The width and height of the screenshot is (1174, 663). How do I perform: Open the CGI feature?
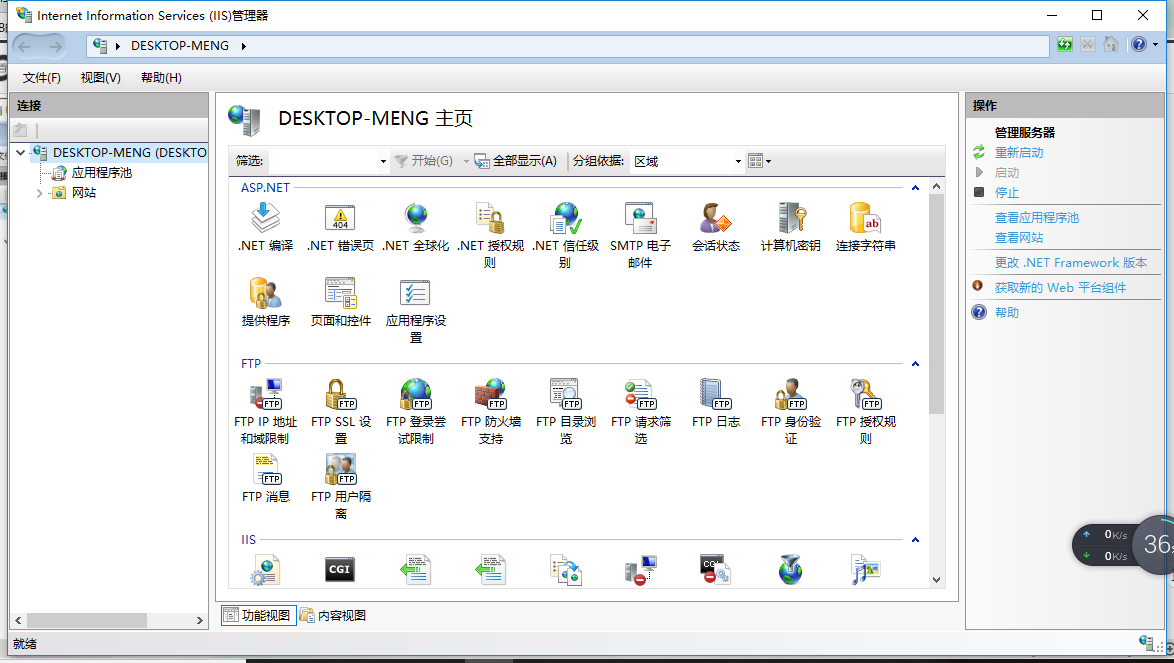coord(340,567)
